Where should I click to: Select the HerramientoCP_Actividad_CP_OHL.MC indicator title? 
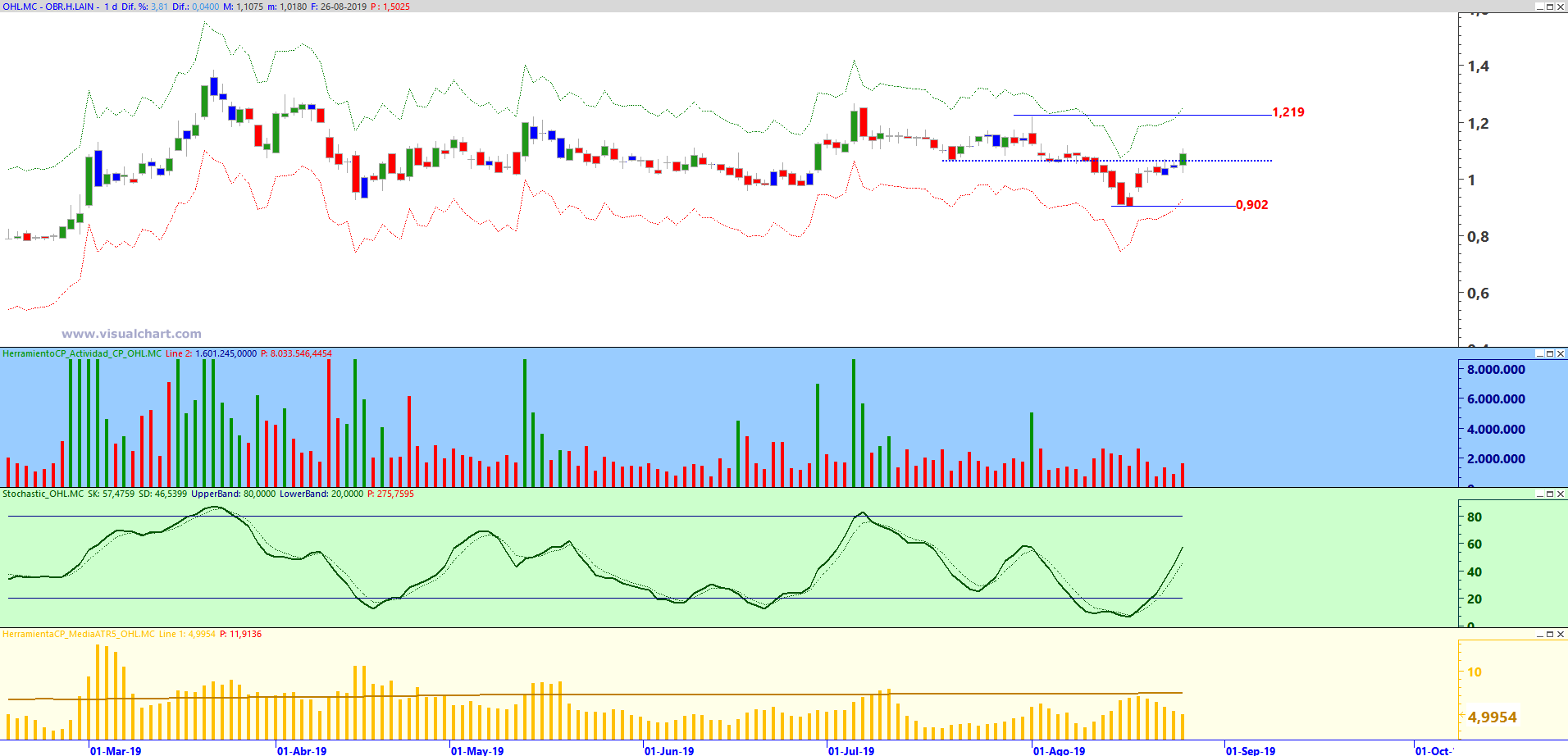[82, 353]
